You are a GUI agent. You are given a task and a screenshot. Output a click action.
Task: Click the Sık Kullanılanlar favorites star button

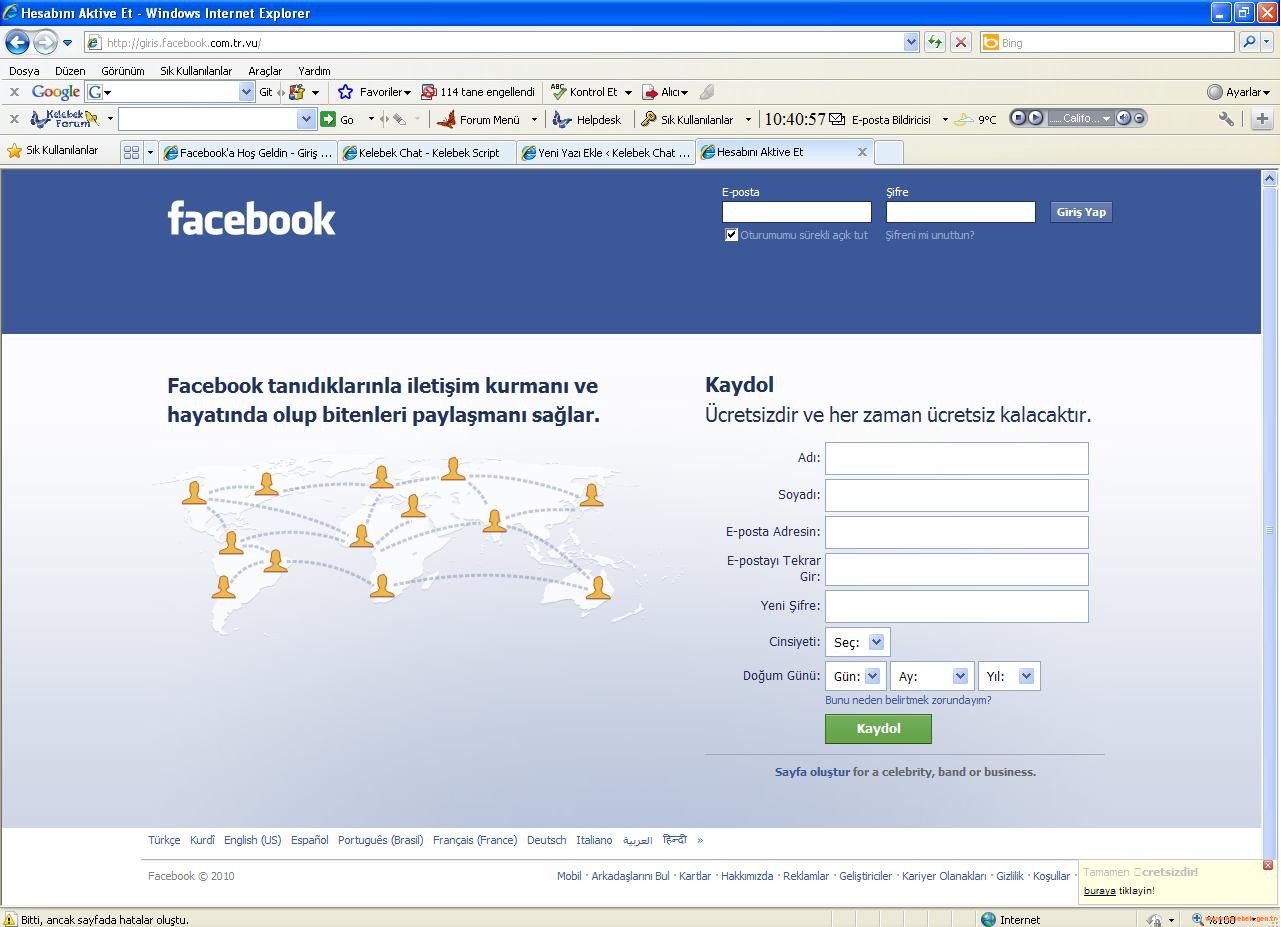click(x=53, y=150)
